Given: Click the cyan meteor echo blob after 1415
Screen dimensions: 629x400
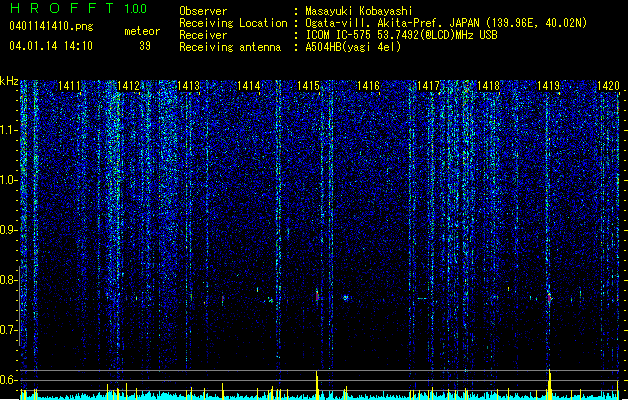Looking at the screenshot, I should coord(346,298).
